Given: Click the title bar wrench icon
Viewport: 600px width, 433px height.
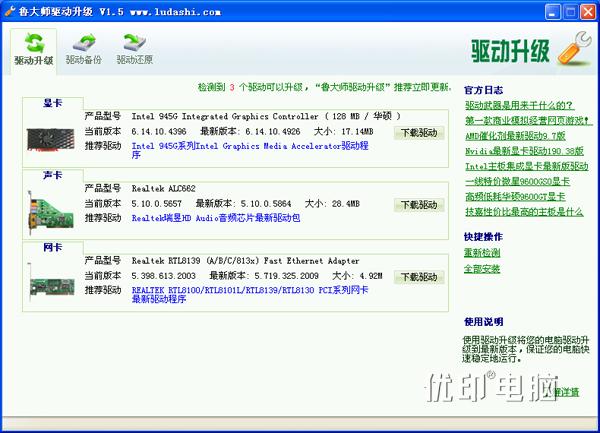Looking at the screenshot, I should tap(10, 11).
